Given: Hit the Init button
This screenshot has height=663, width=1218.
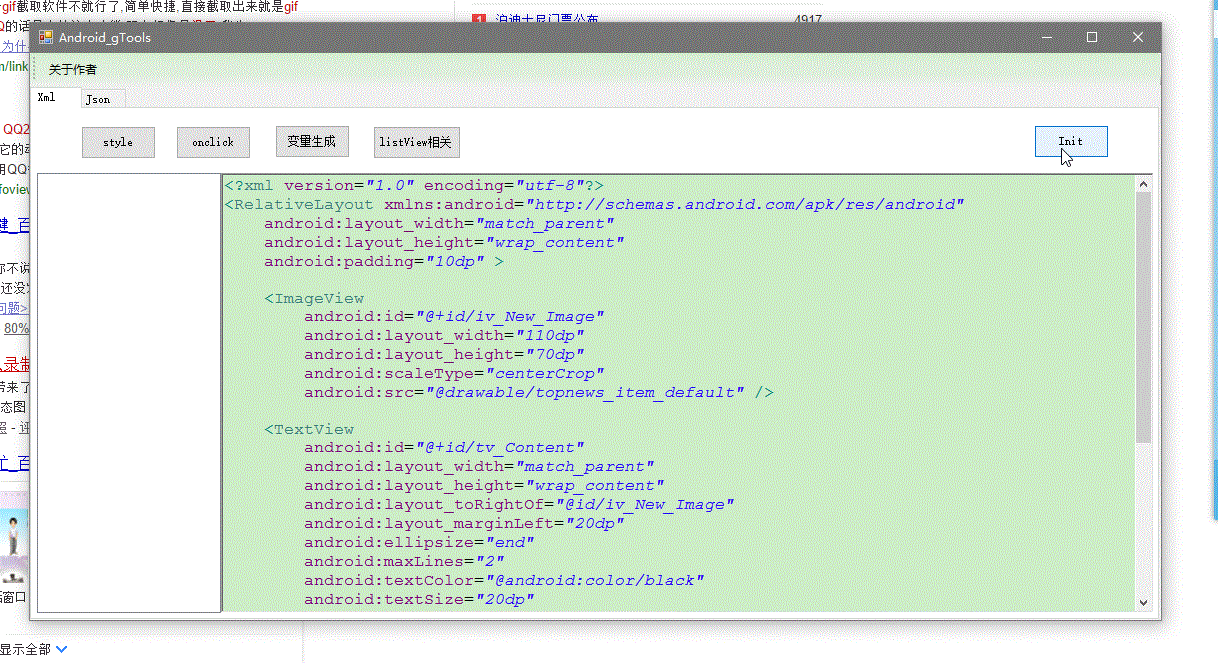Looking at the screenshot, I should (1070, 141).
